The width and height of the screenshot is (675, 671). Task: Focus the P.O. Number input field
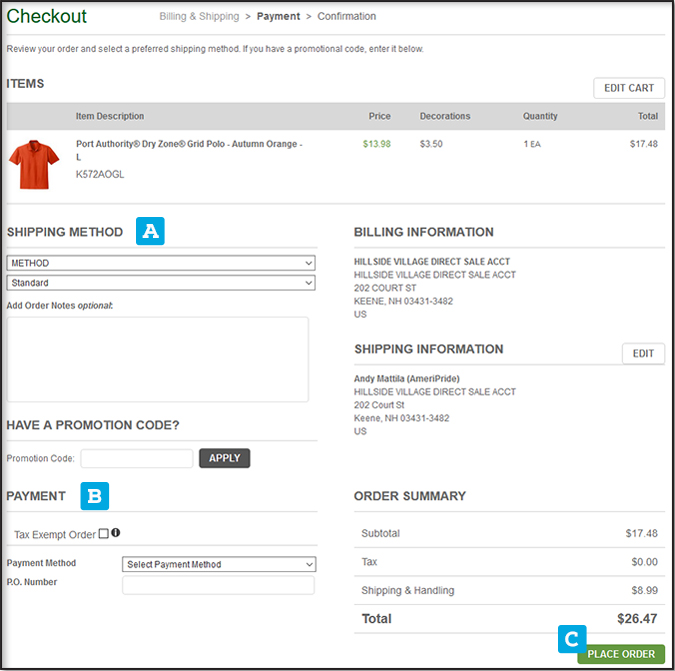coord(218,585)
